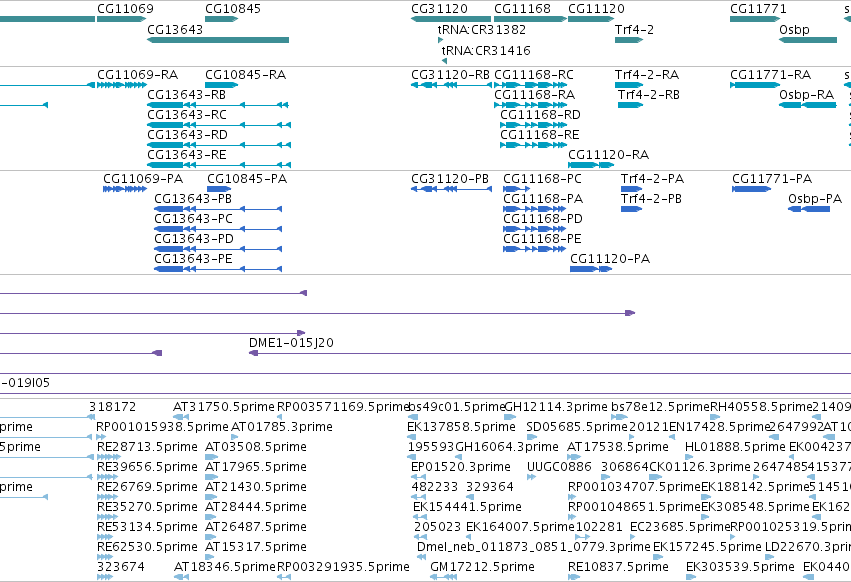Select the DME1-015J20 clone label

pos(291,343)
